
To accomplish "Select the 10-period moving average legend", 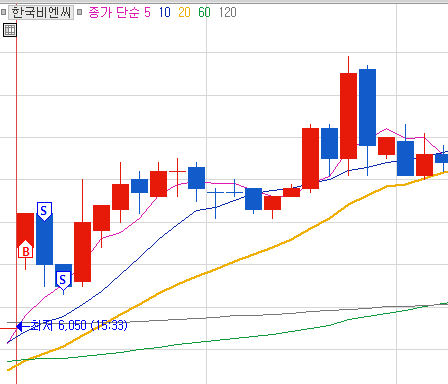I will tap(165, 13).
